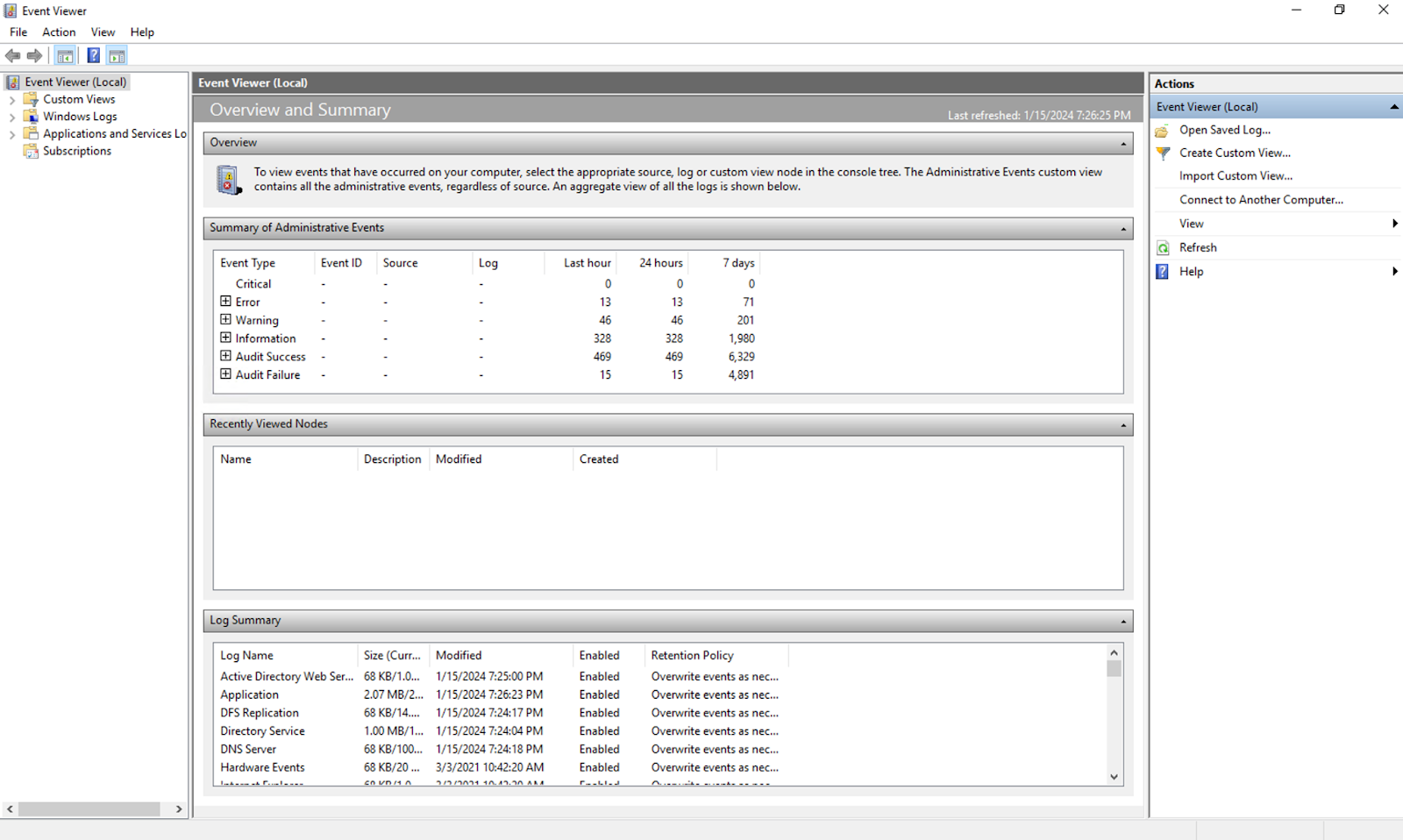Select the Directory Service log row
Screen dimensions: 1403x840
tap(500, 731)
